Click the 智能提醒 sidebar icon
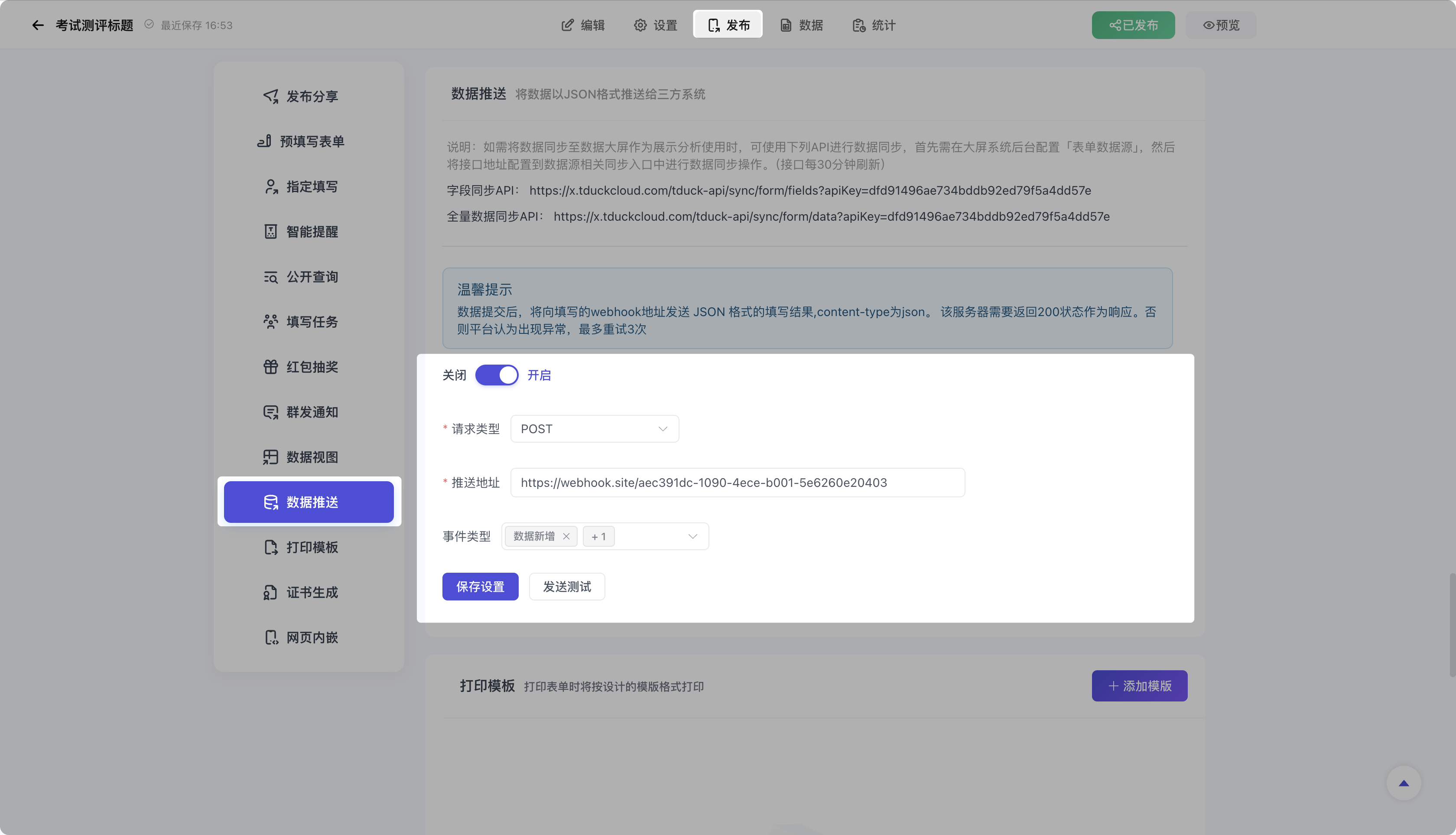The width and height of the screenshot is (1456, 835). click(x=270, y=232)
